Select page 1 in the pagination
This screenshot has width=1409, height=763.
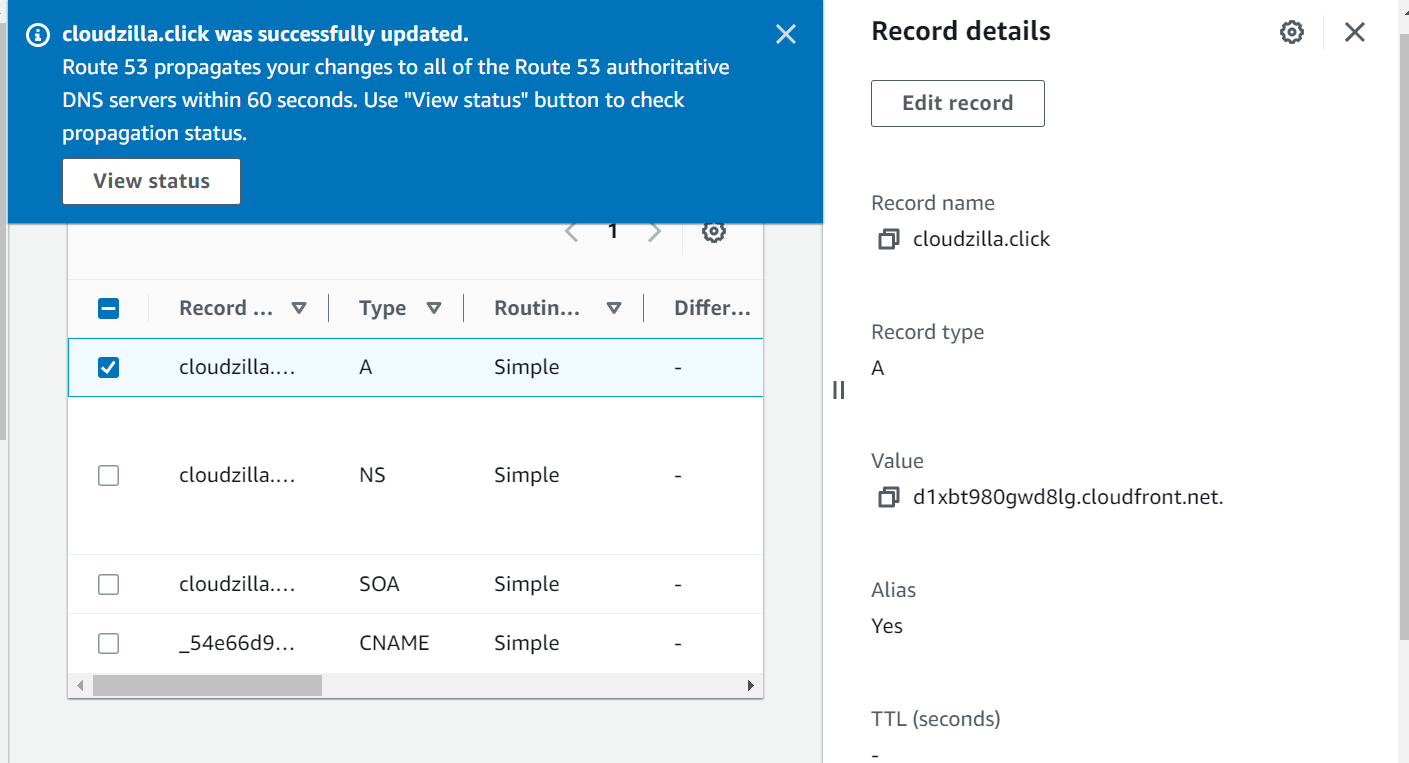click(x=613, y=232)
